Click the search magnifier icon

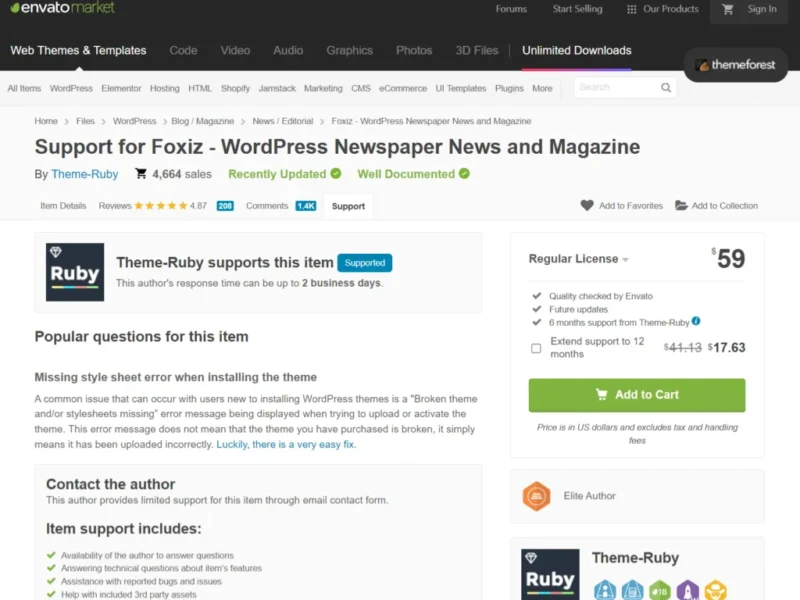(666, 88)
